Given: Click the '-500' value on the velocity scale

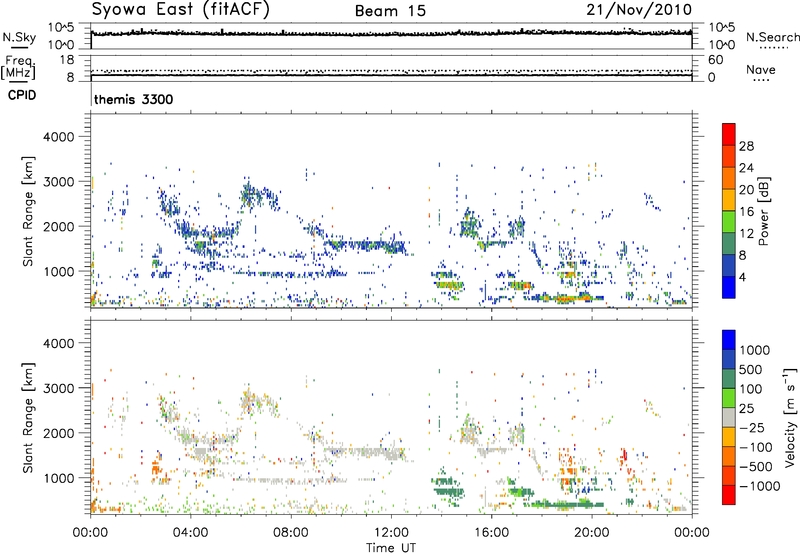Looking at the screenshot, I should [x=756, y=467].
